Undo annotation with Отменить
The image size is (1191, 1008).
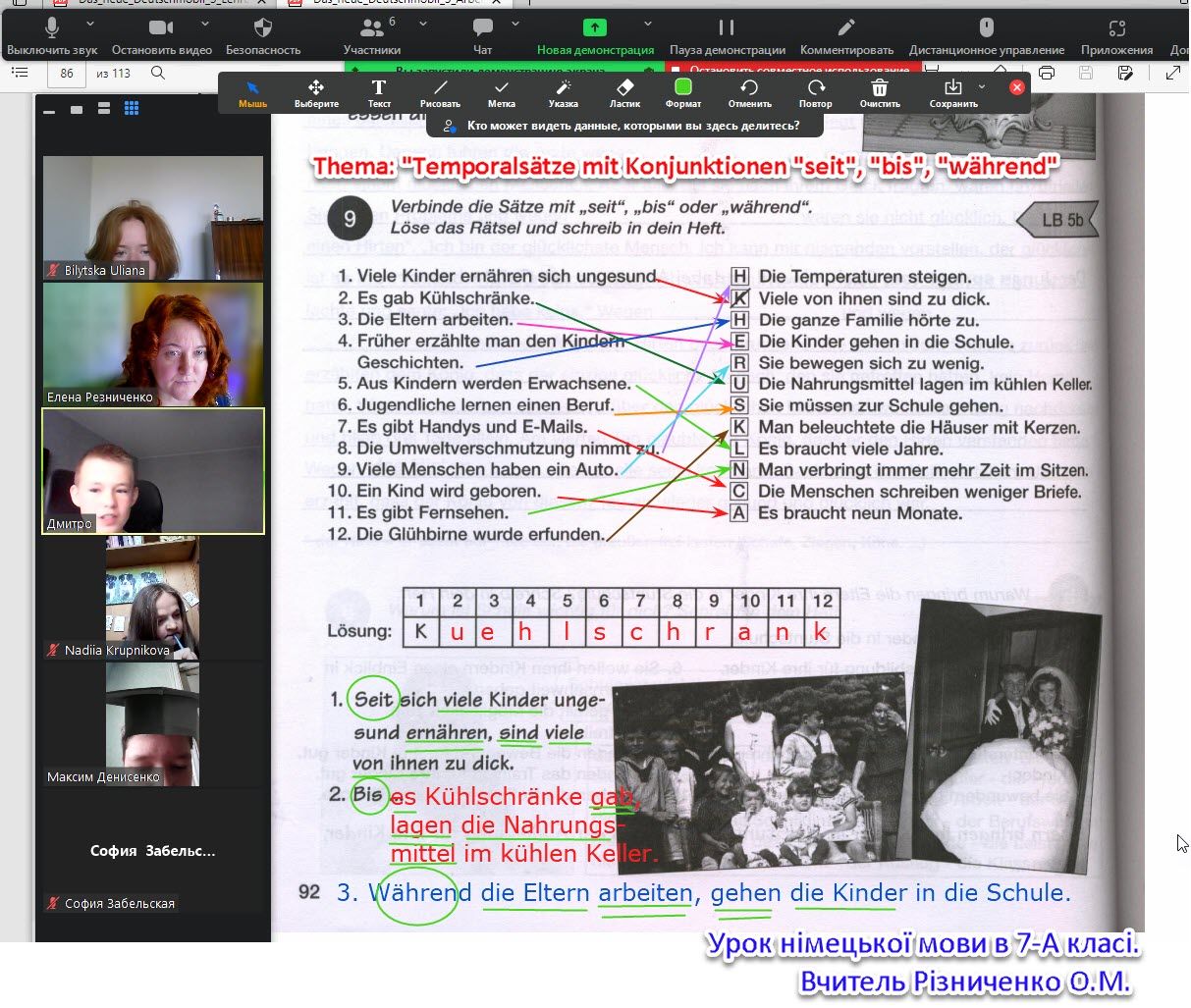(x=750, y=93)
